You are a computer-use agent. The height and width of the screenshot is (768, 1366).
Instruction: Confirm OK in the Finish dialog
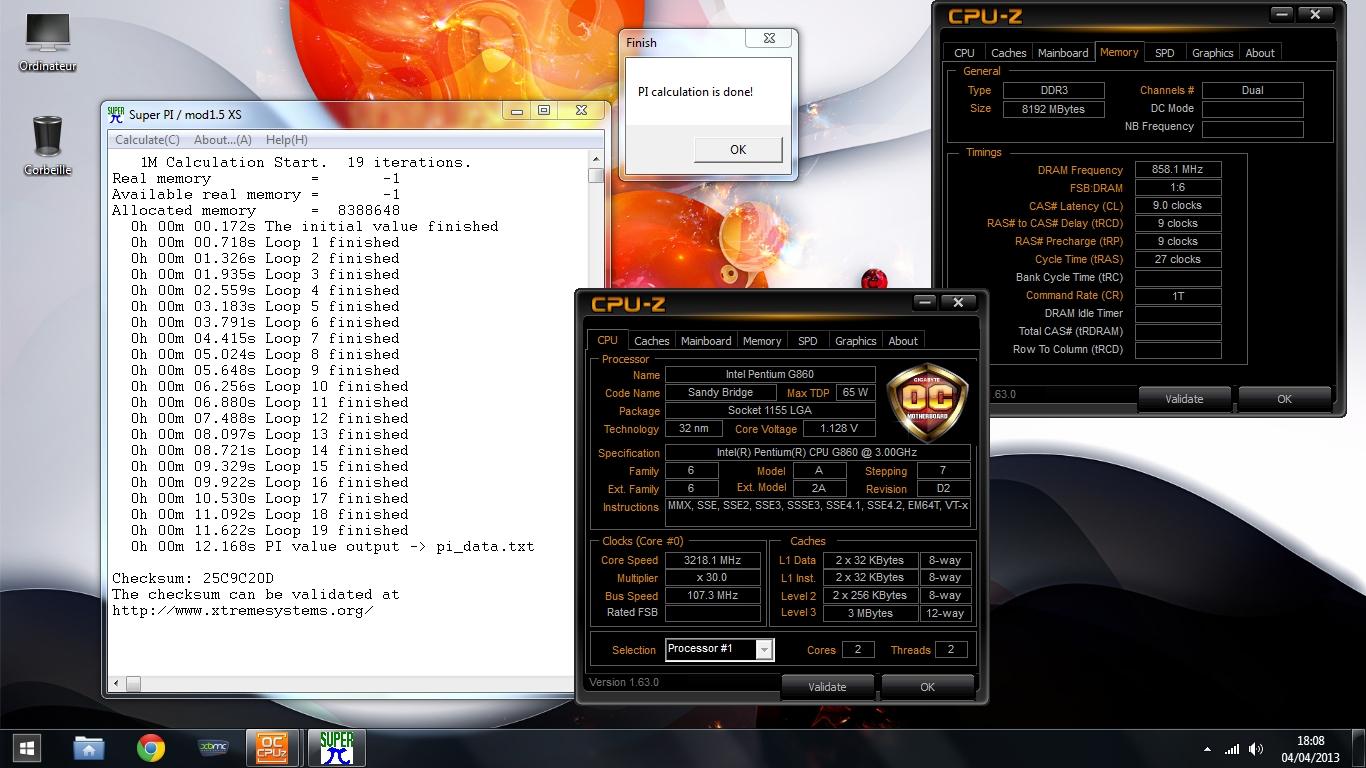738,149
